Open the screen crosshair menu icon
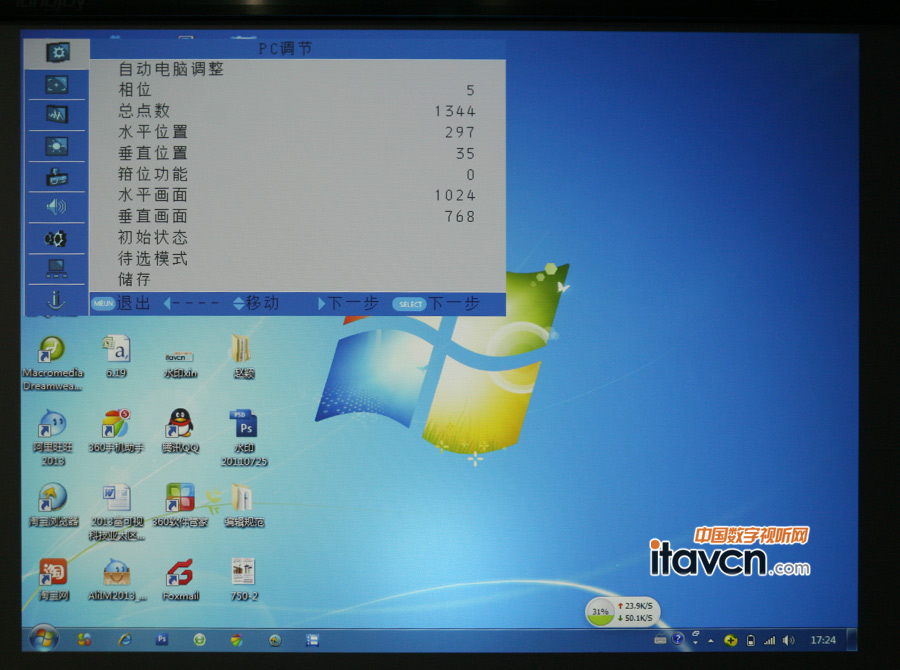Image resolution: width=900 pixels, height=670 pixels. pos(57,85)
